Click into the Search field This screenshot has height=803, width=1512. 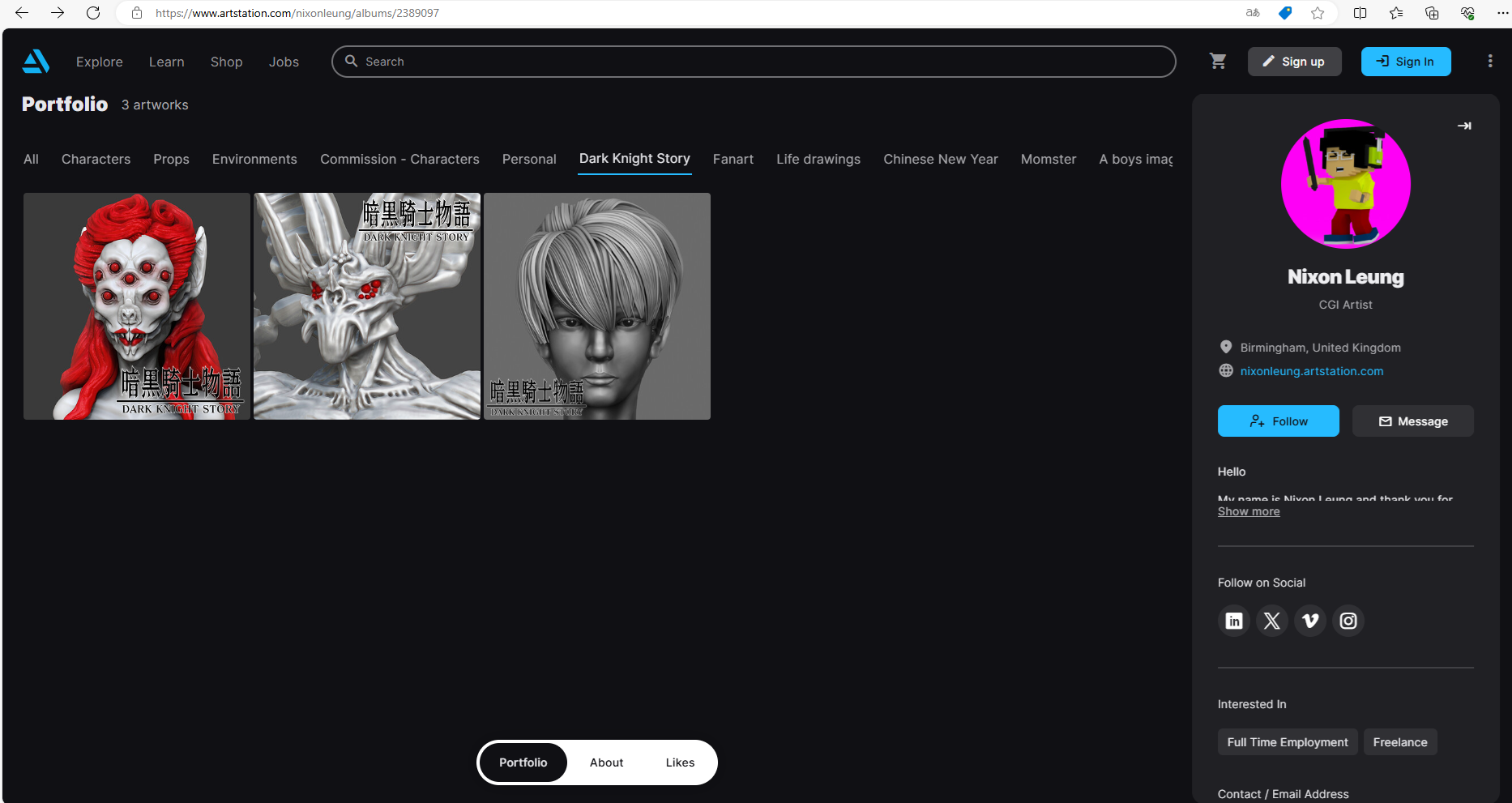pos(754,62)
